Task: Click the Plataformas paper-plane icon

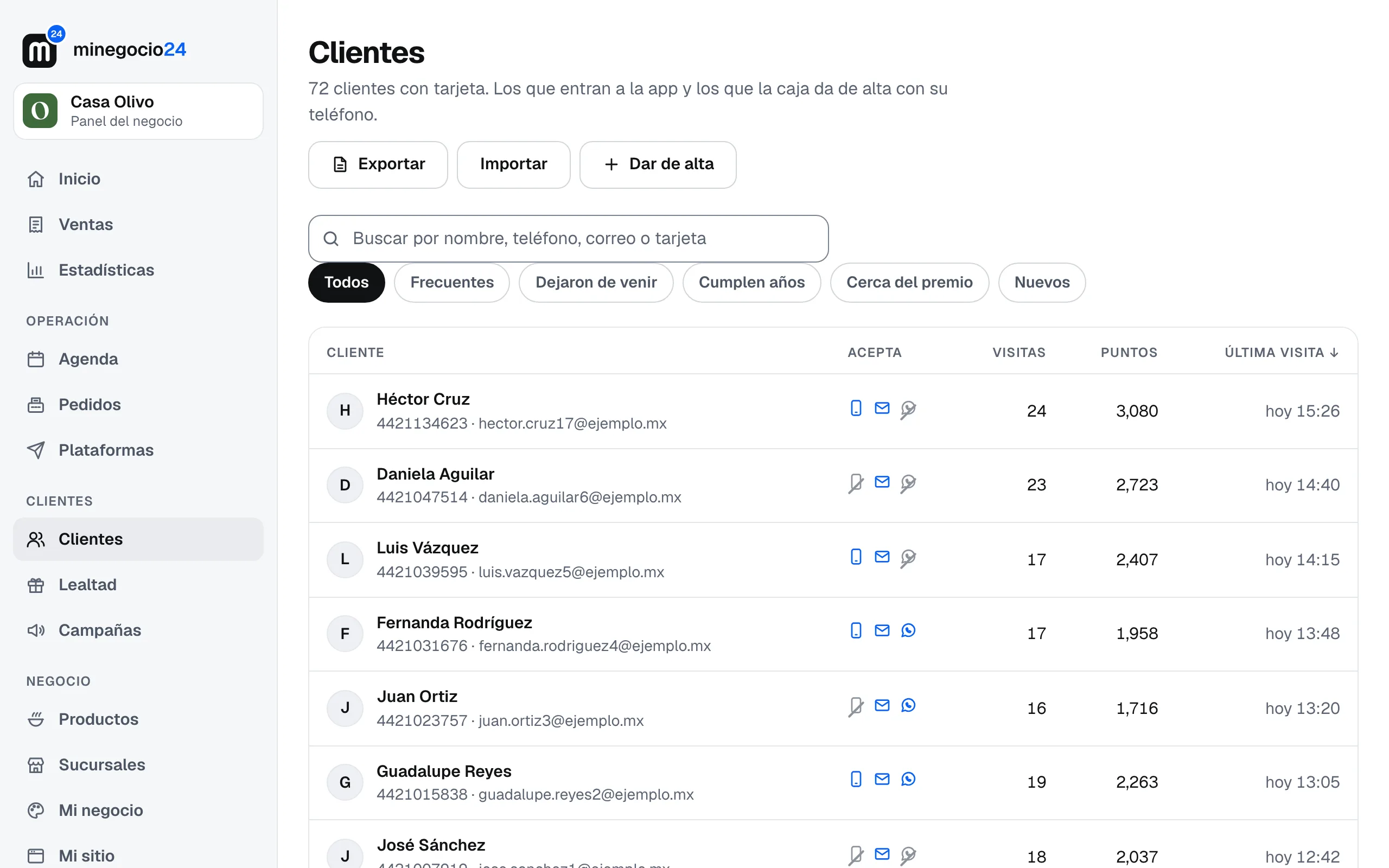Action: 36,450
